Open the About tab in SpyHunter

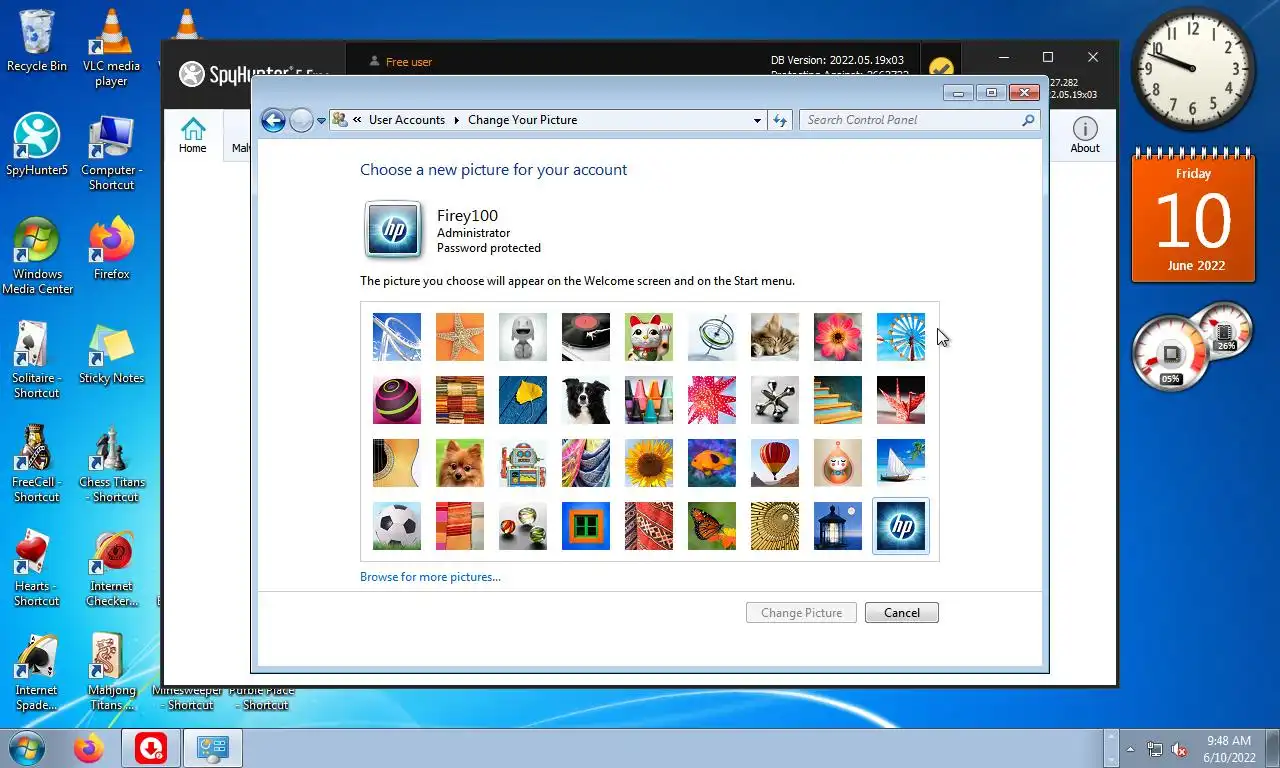pyautogui.click(x=1085, y=136)
